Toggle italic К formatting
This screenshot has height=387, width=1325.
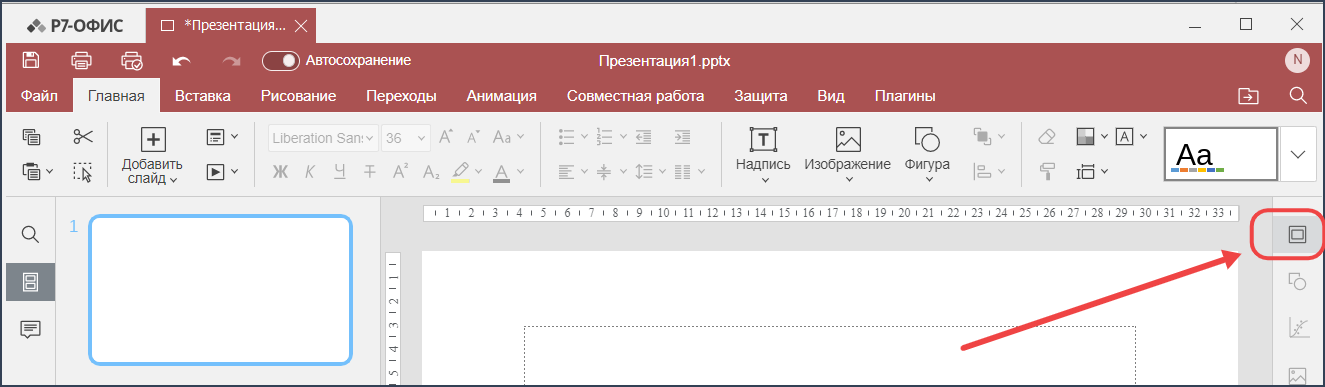tap(310, 172)
